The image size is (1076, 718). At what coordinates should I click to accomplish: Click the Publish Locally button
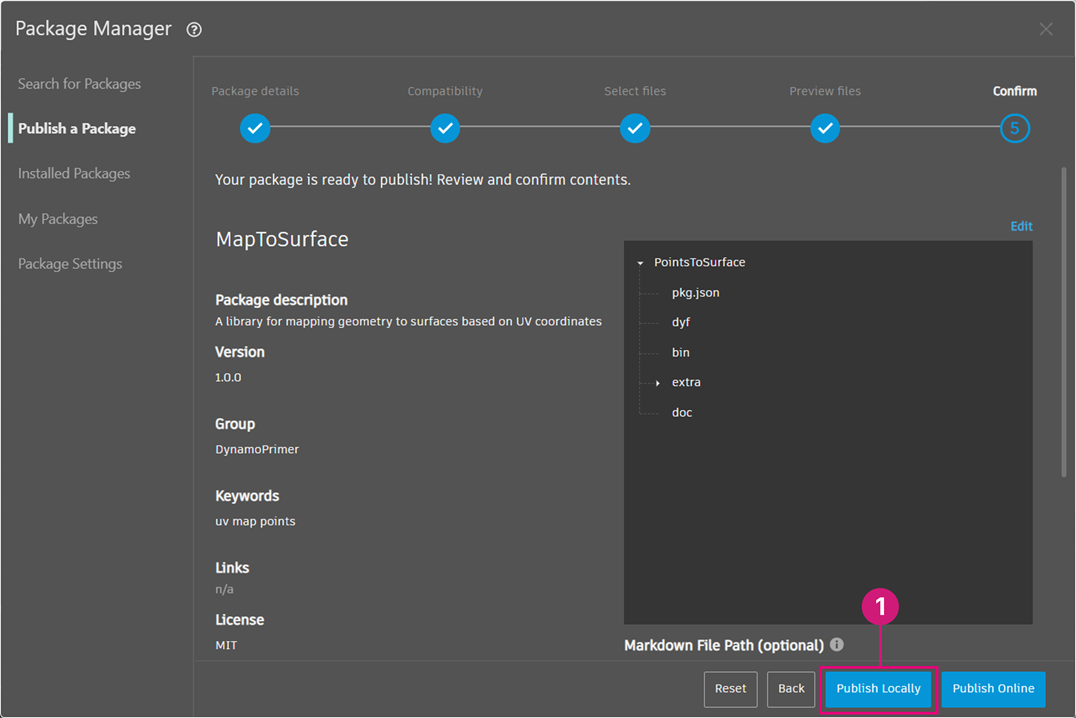coord(878,689)
